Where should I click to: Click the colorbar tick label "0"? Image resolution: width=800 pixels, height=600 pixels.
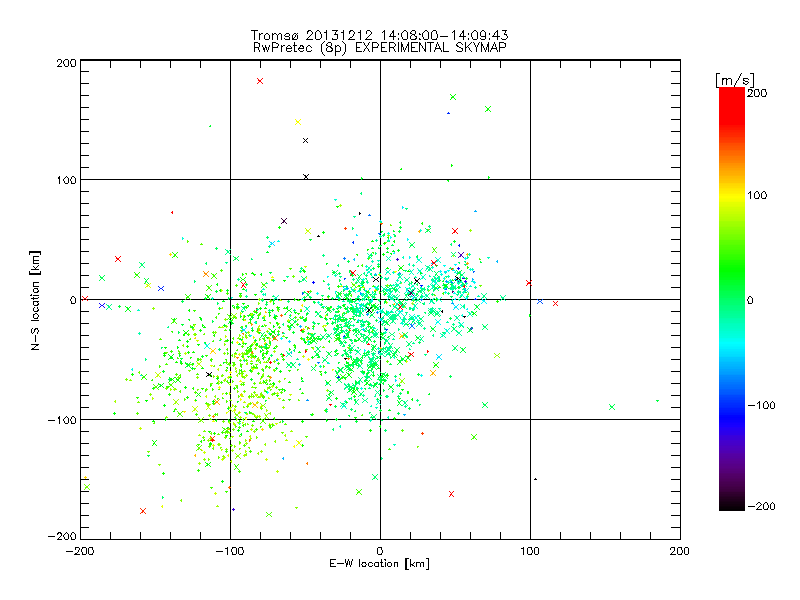[750, 300]
